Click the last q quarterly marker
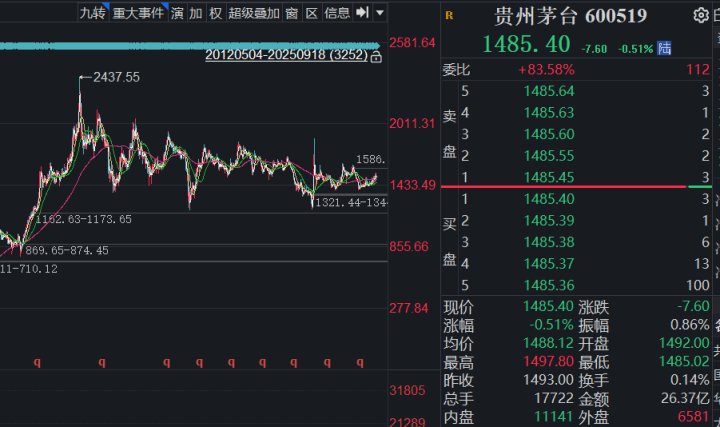Screen dimensions: 720x427 pyautogui.click(x=360, y=362)
